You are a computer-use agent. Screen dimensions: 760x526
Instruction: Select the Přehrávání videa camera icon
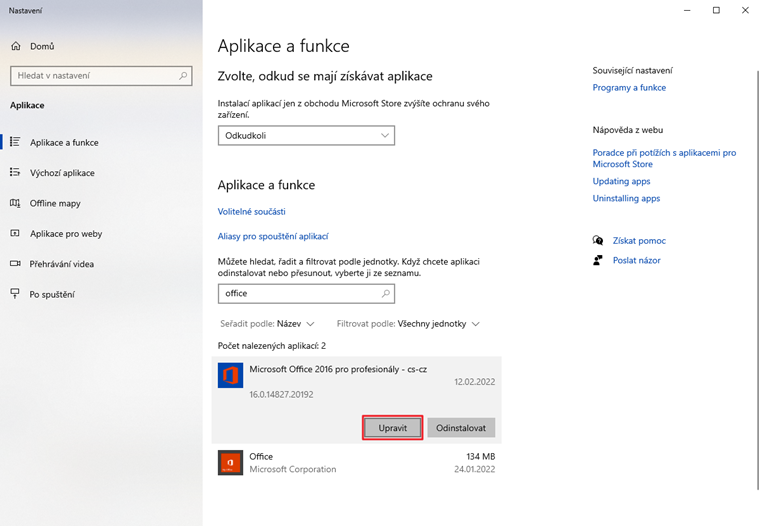[15, 264]
